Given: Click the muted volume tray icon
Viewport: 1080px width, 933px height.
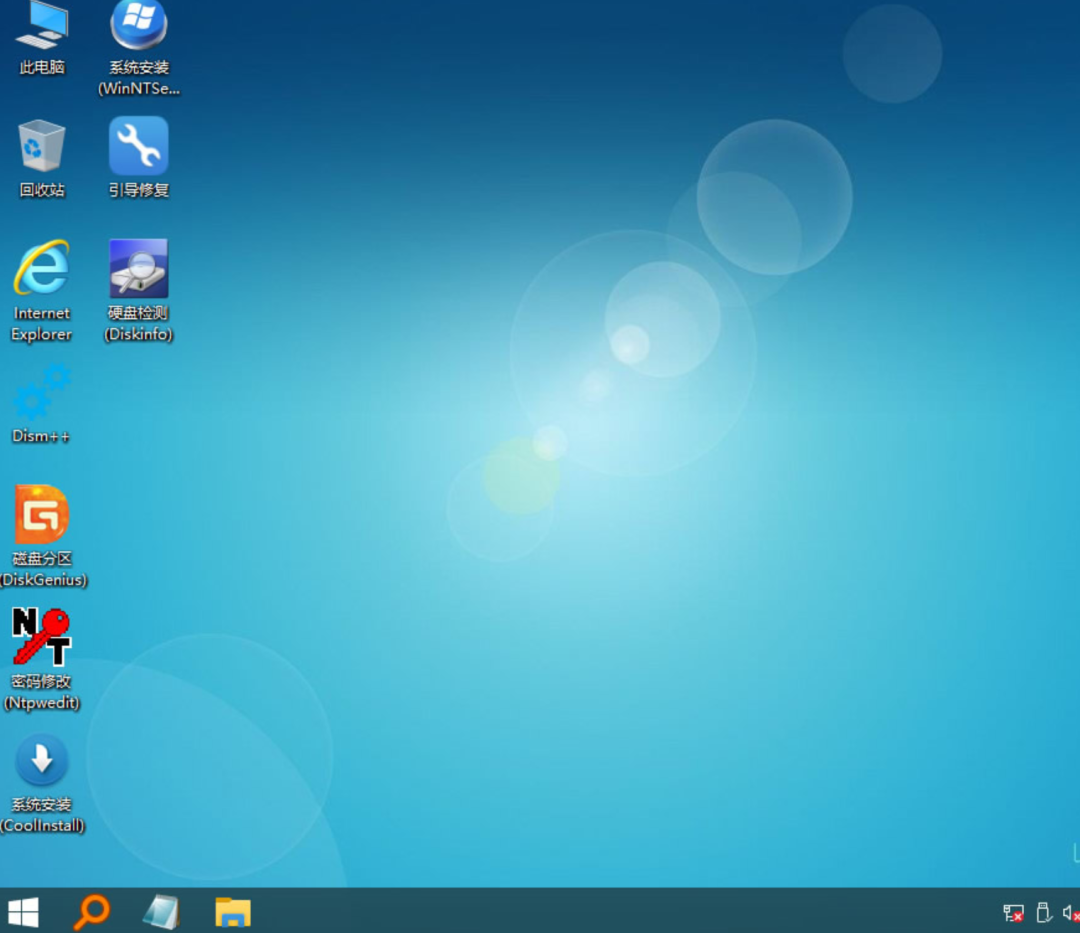Looking at the screenshot, I should [1071, 913].
